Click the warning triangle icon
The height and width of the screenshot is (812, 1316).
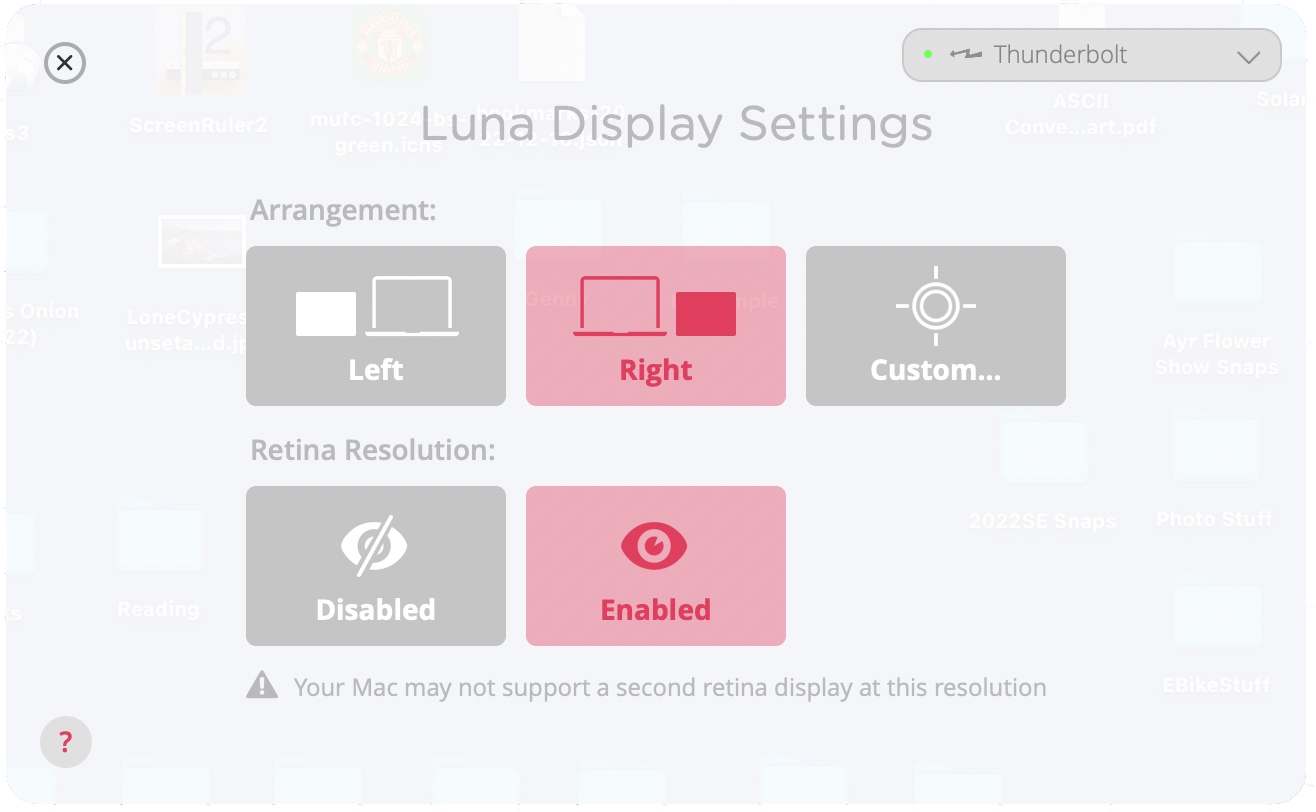262,686
